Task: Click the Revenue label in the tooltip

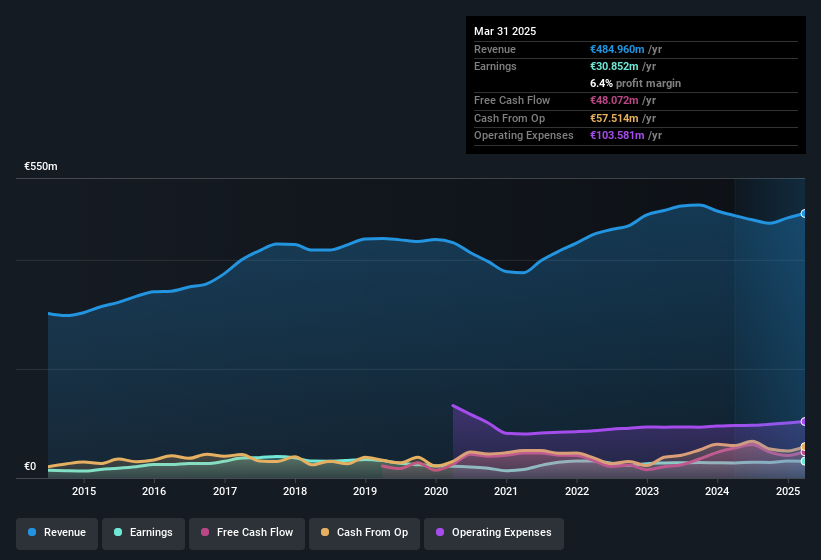Action: tap(495, 49)
